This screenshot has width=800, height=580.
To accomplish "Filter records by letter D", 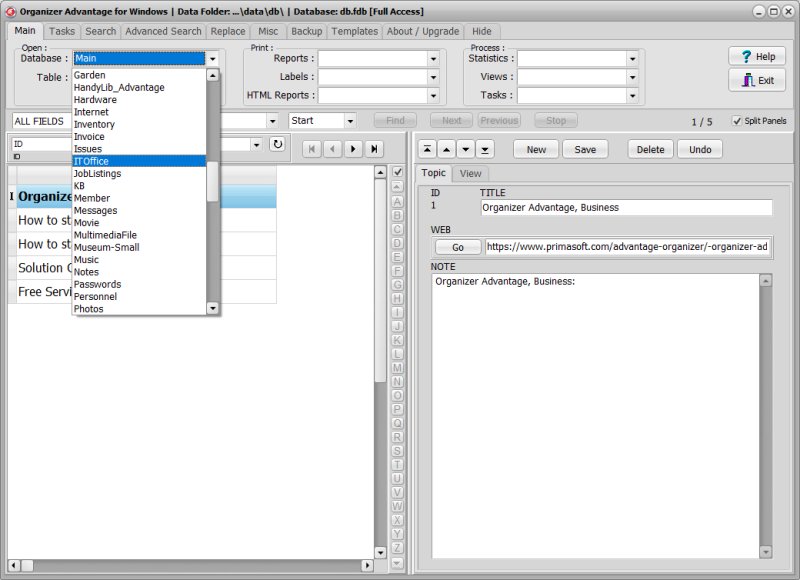I will 397,243.
